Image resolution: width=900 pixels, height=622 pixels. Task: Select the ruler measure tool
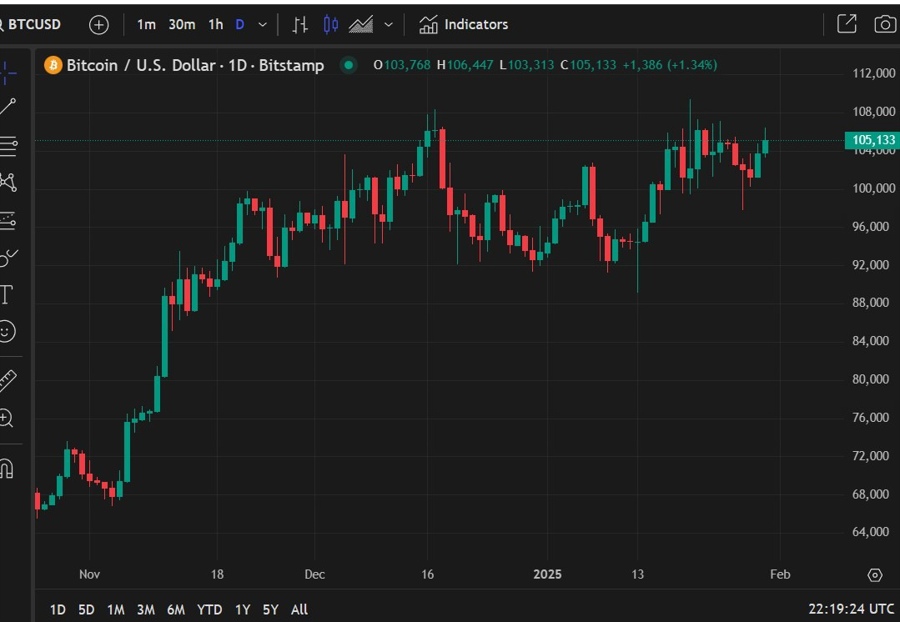click(x=7, y=381)
